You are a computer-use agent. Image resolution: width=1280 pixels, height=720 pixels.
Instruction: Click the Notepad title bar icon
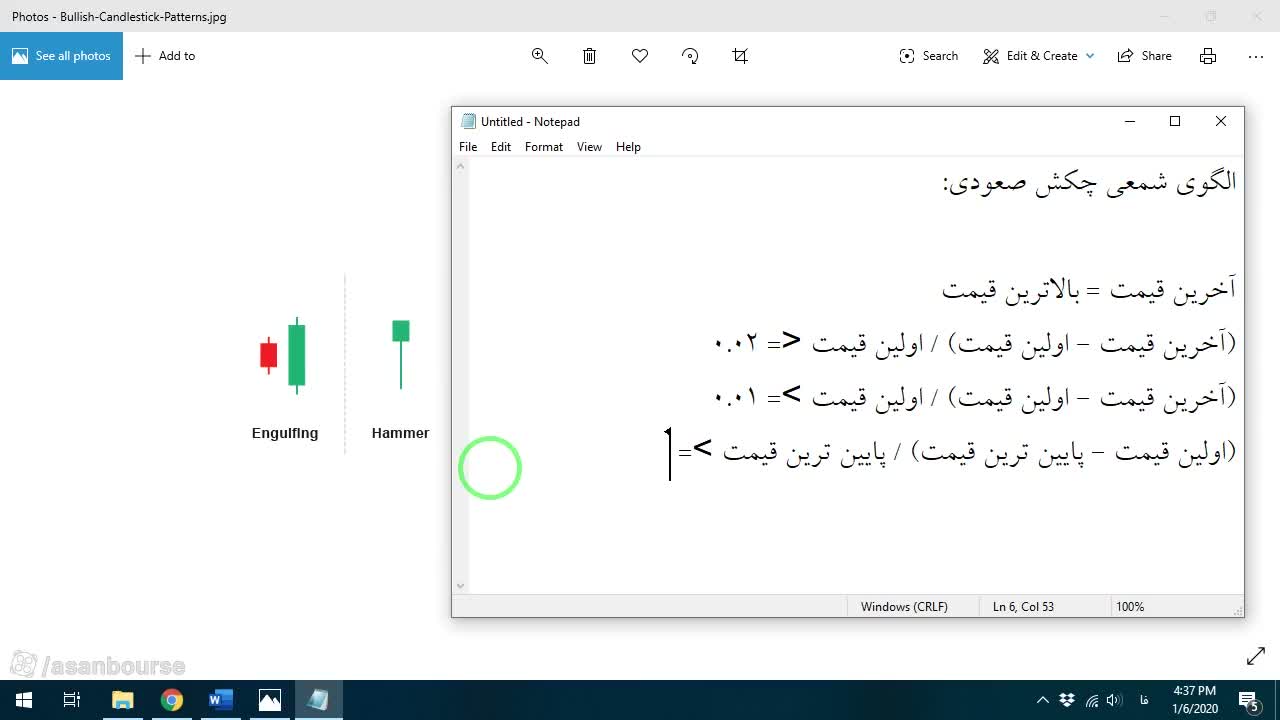click(x=468, y=121)
